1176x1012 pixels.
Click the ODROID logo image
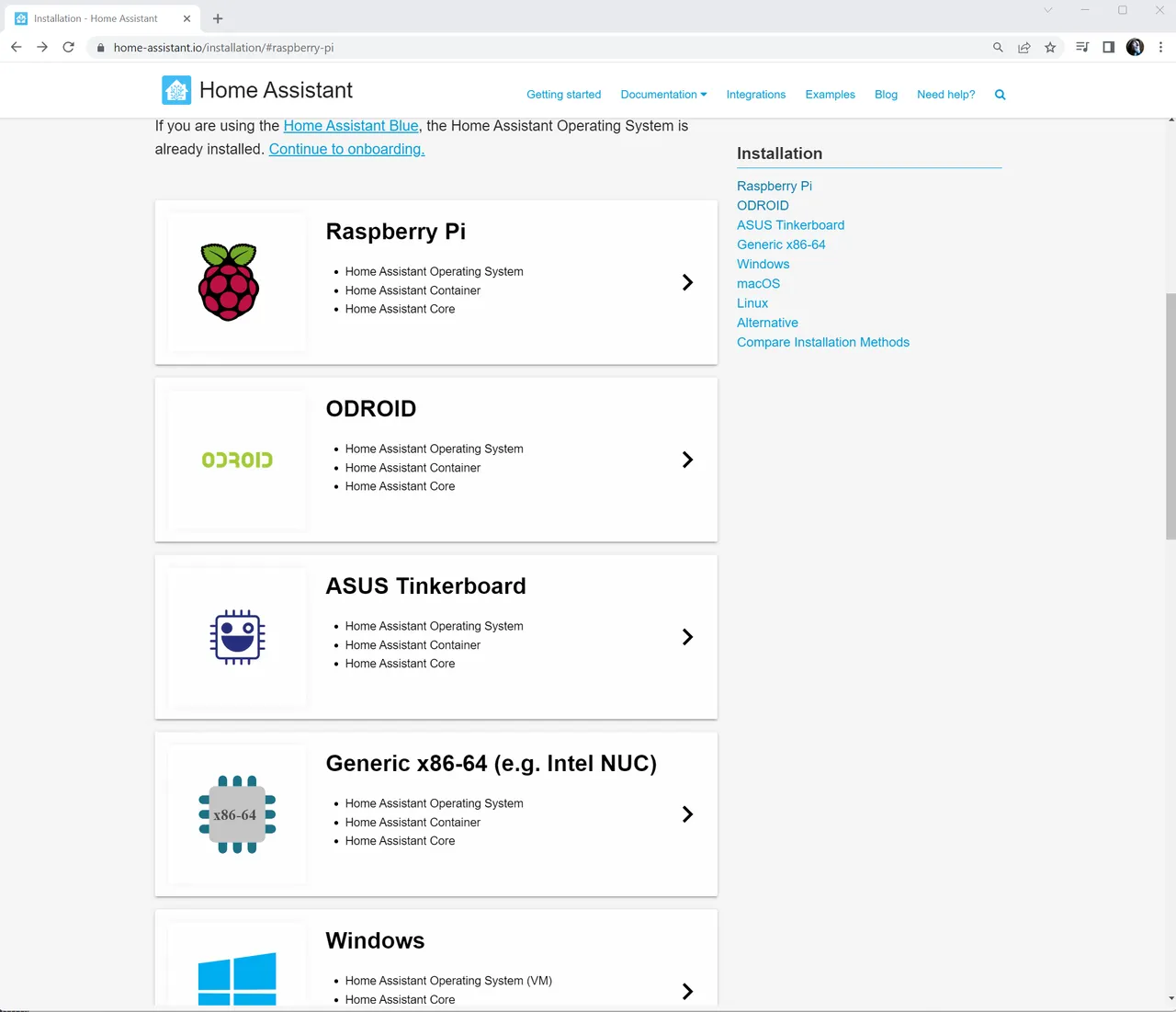[x=237, y=460]
